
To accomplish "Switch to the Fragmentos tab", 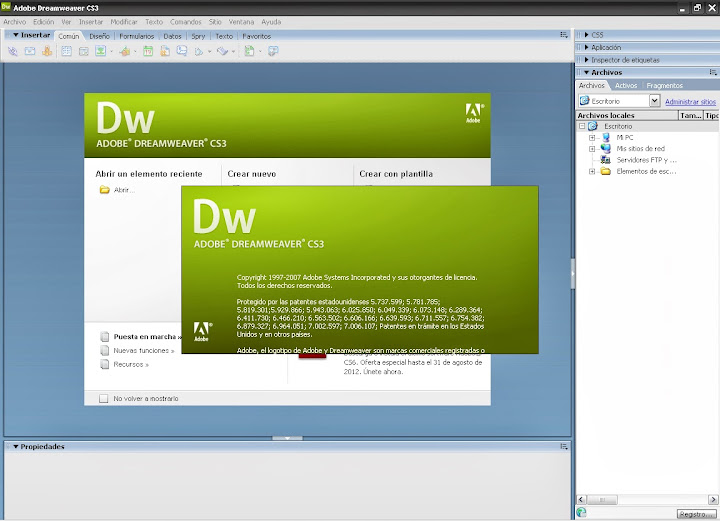I will (x=664, y=85).
